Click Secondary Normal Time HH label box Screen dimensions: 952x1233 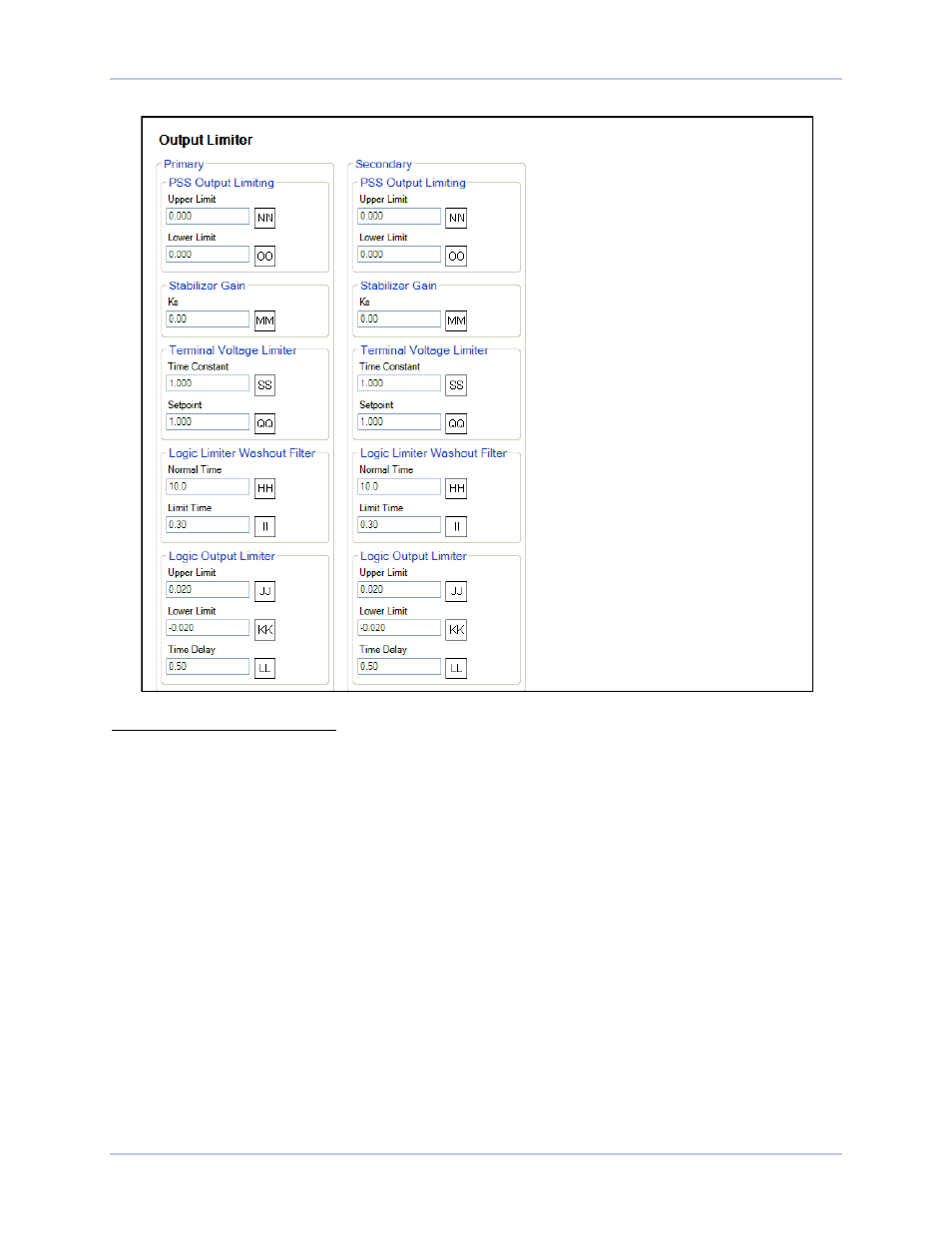[456, 488]
